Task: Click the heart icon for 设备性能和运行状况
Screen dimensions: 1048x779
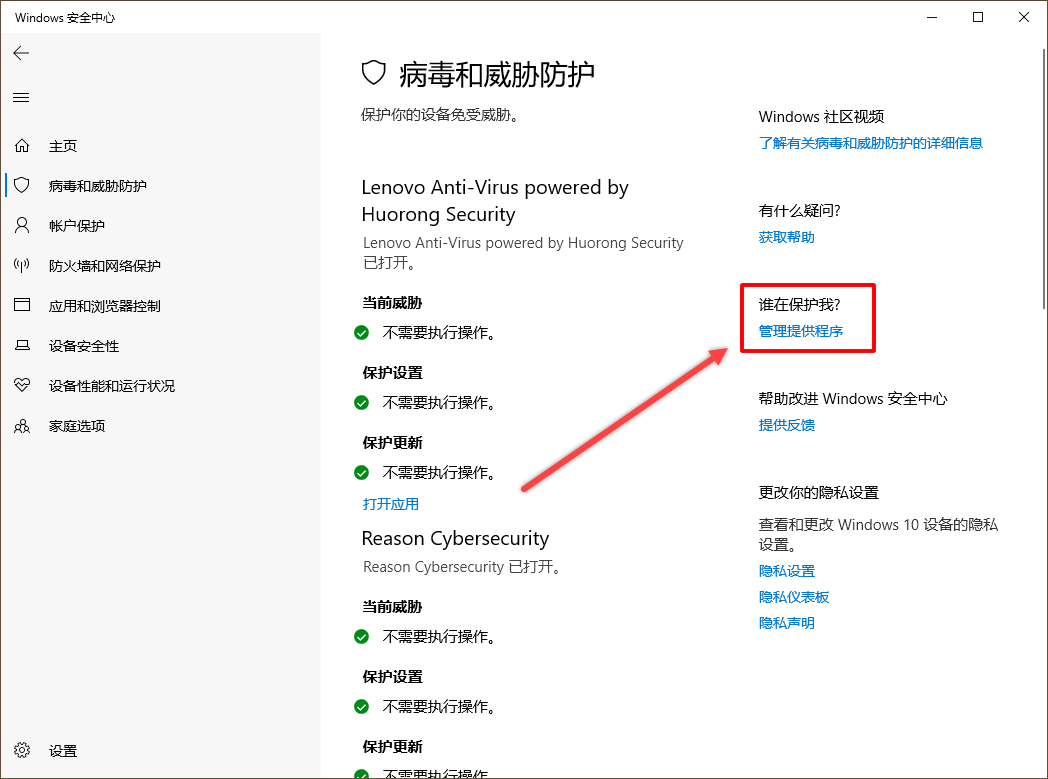Action: point(22,385)
